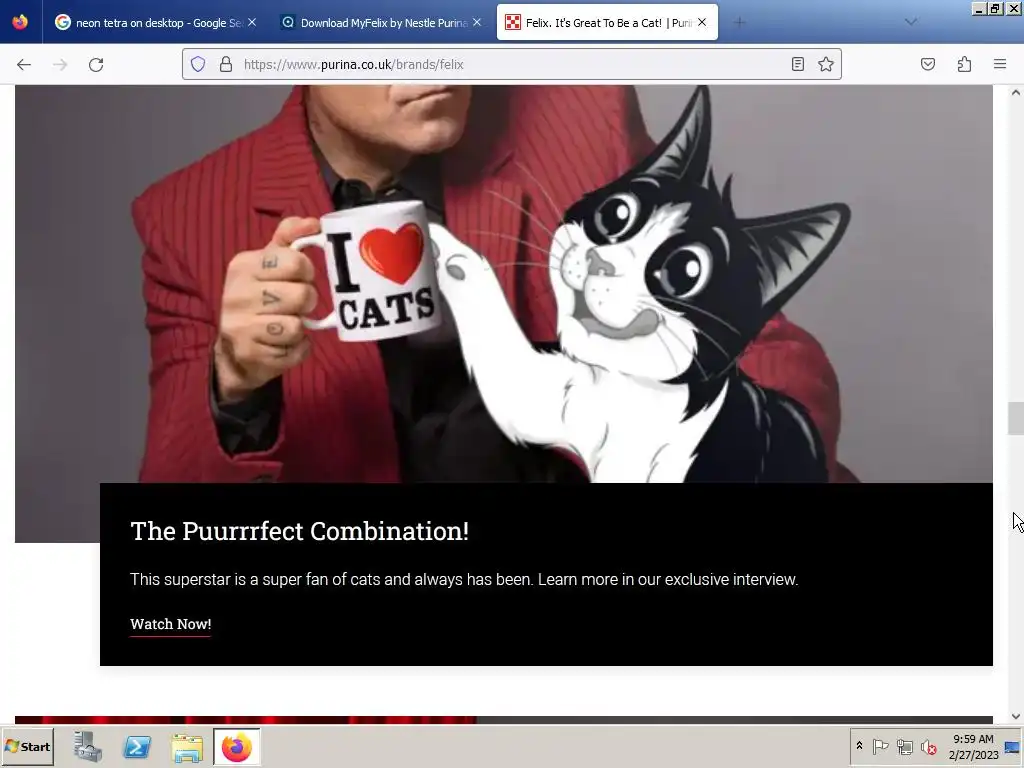This screenshot has width=1024, height=768.
Task: Close the neon tetra tab
Action: 252,22
